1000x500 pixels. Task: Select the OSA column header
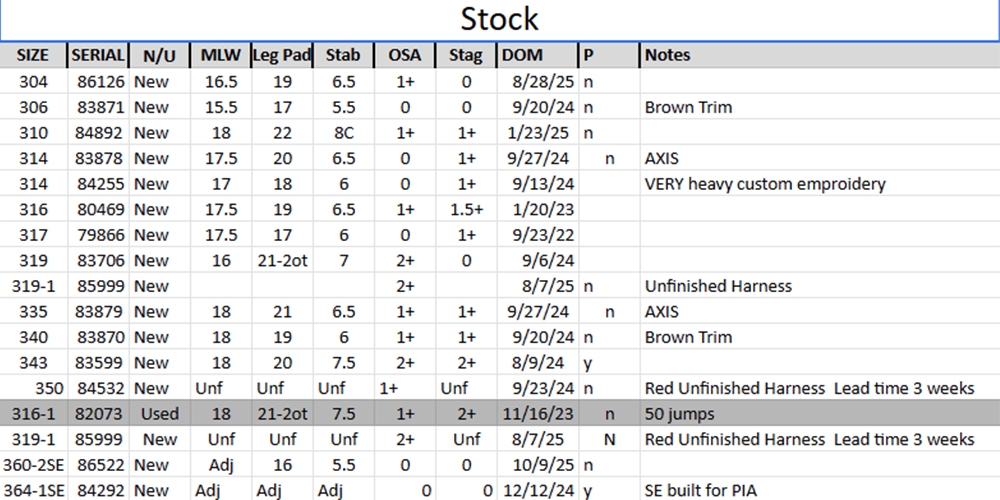404,55
